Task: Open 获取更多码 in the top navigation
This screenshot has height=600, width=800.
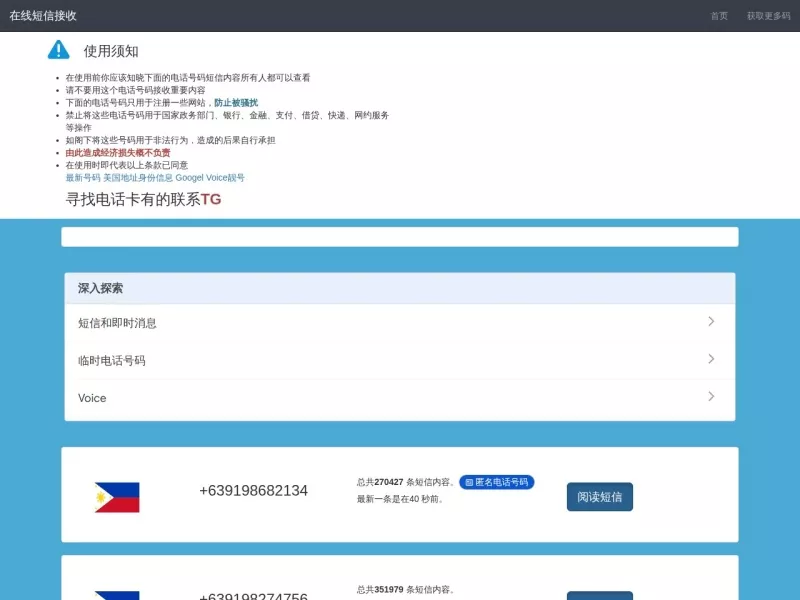Action: click(768, 16)
